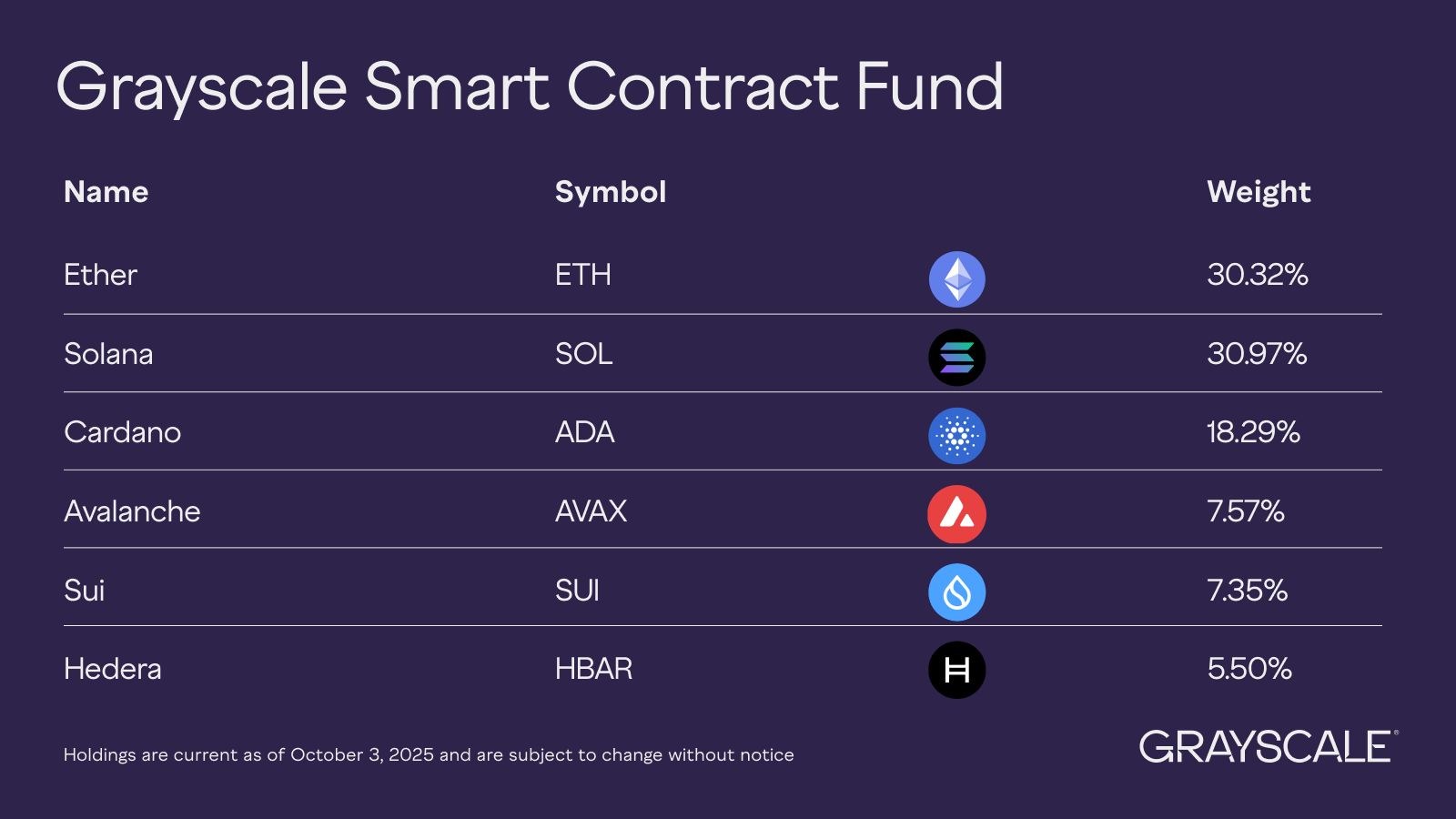Click the Sui water droplet icon
The width and height of the screenshot is (1456, 819).
[x=956, y=592]
